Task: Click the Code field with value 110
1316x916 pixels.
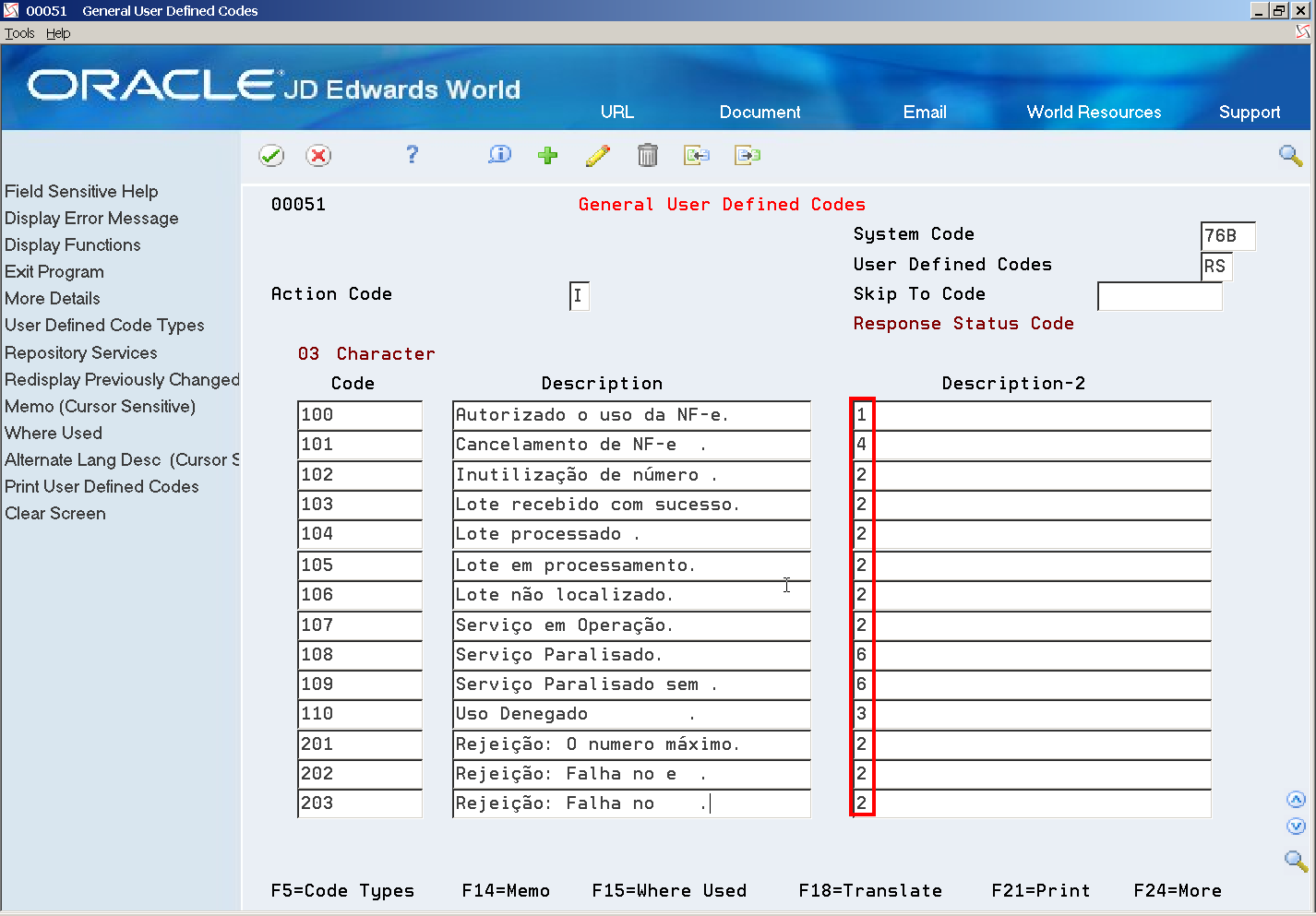Action: [x=360, y=714]
